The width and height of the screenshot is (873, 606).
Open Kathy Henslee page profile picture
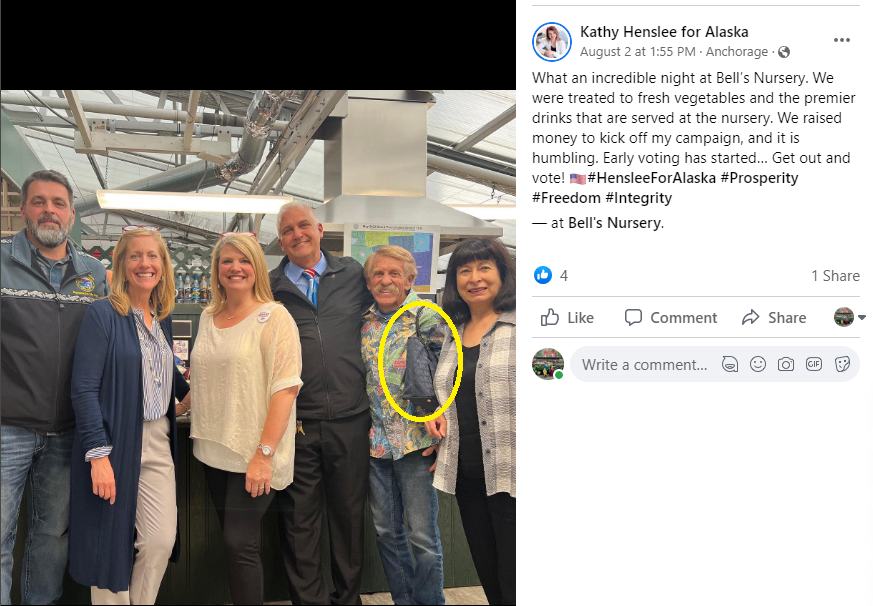point(552,42)
